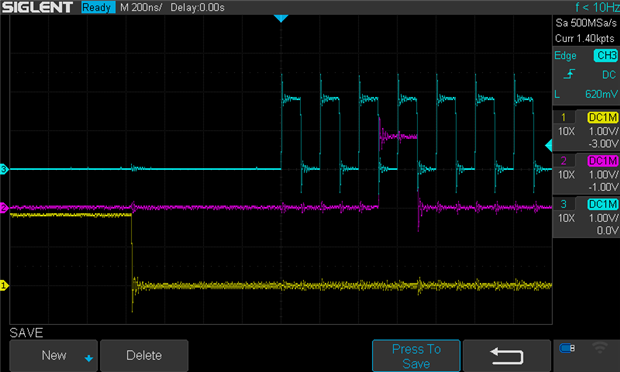Click the trigger level arrow on right edge
Image resolution: width=620 pixels, height=372 pixels.
click(548, 145)
